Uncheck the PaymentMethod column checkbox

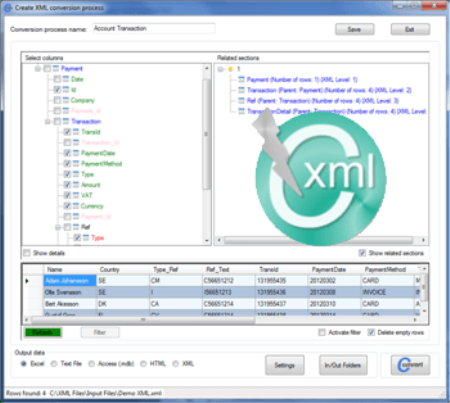click(x=67, y=164)
